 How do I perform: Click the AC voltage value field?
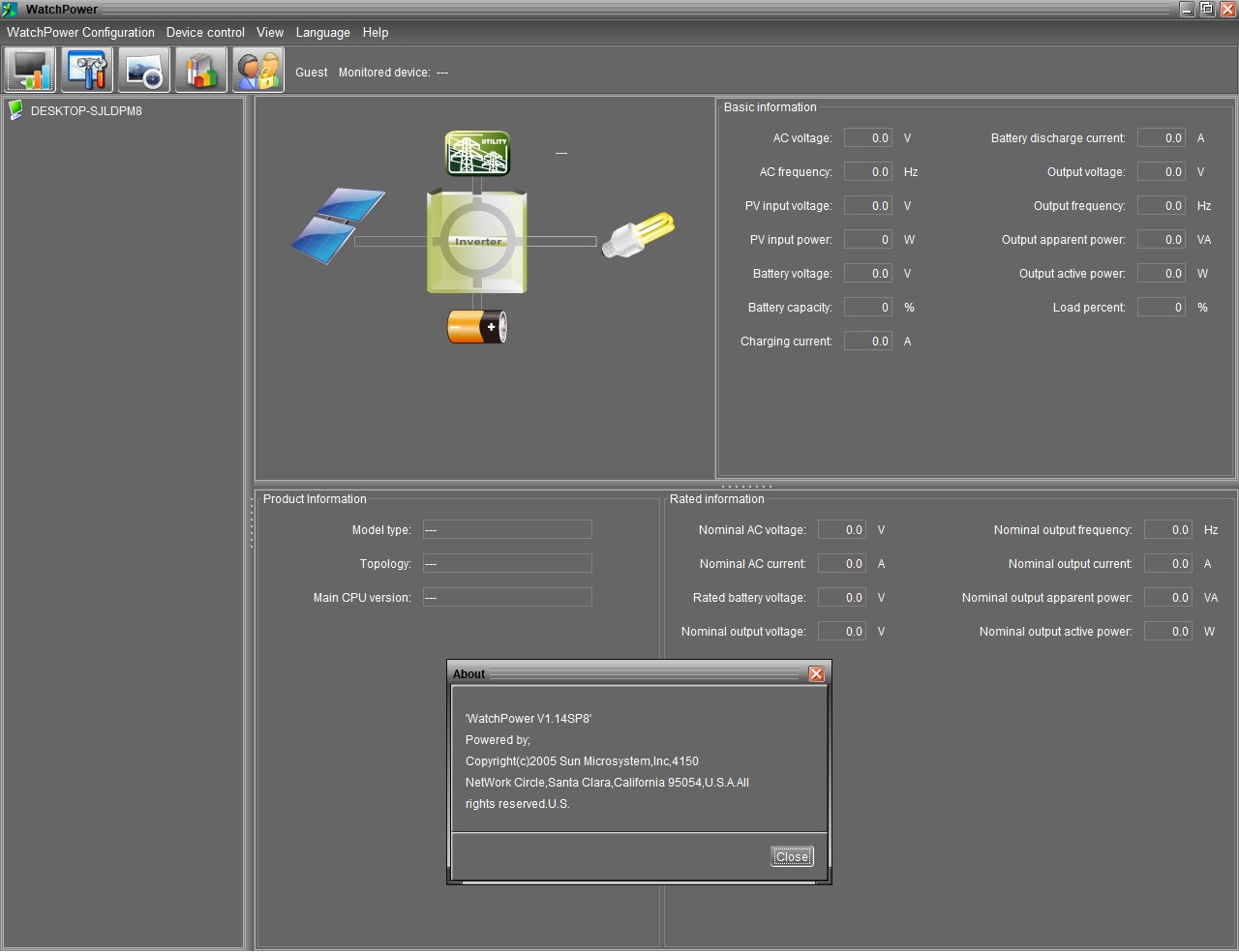(x=868, y=137)
